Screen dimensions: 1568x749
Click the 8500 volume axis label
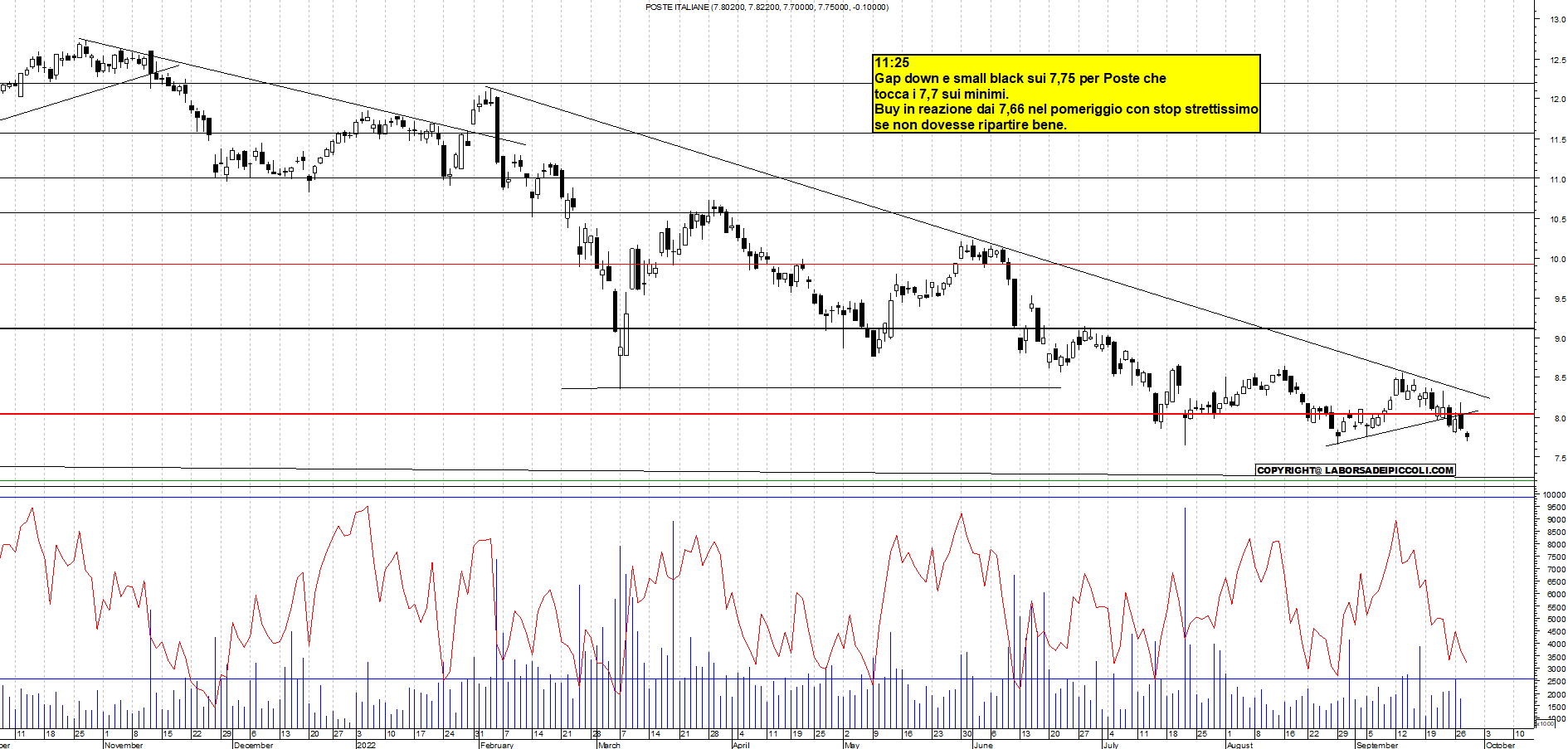(x=1556, y=533)
